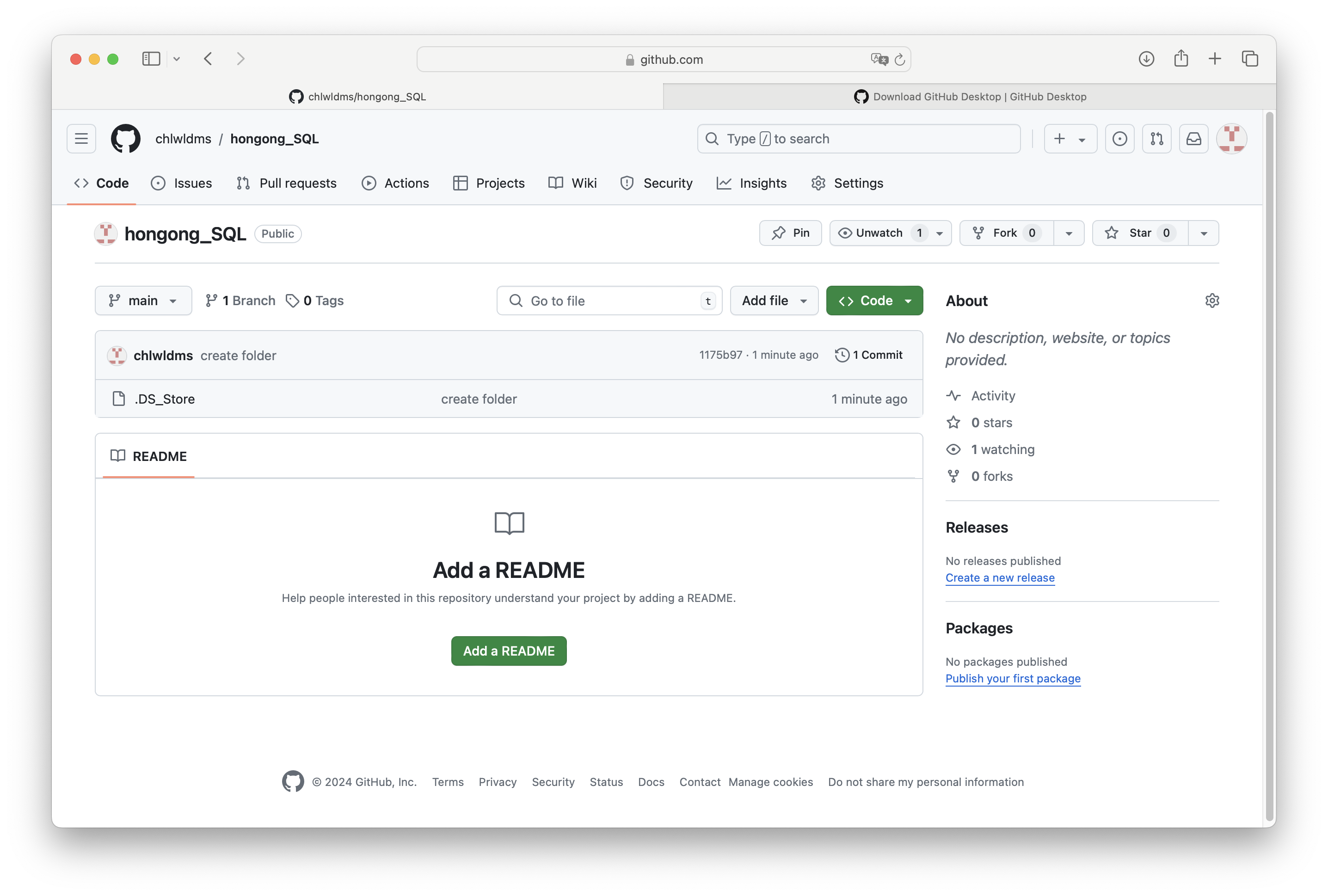Open the notifications inbox icon
Image resolution: width=1328 pixels, height=896 pixels.
coord(1194,139)
